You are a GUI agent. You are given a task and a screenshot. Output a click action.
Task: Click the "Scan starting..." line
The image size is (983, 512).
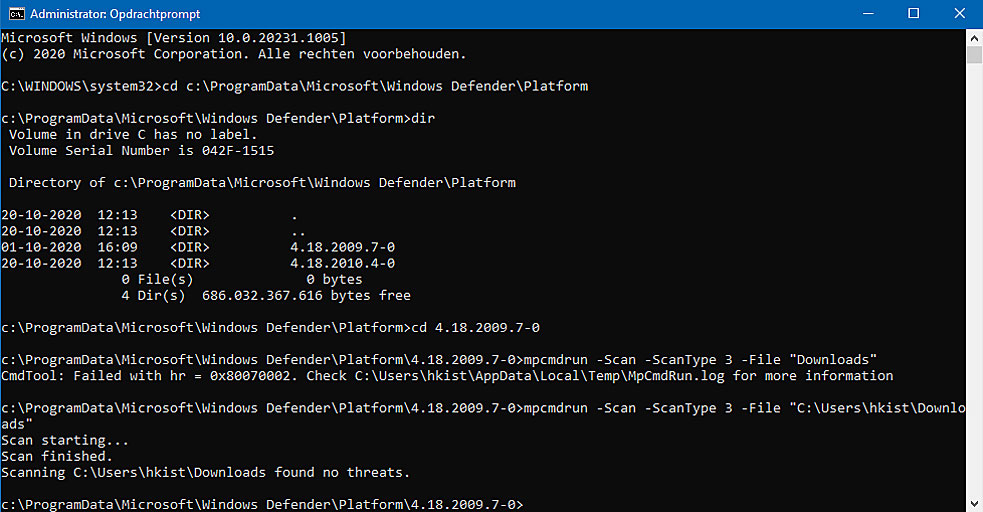(65, 440)
